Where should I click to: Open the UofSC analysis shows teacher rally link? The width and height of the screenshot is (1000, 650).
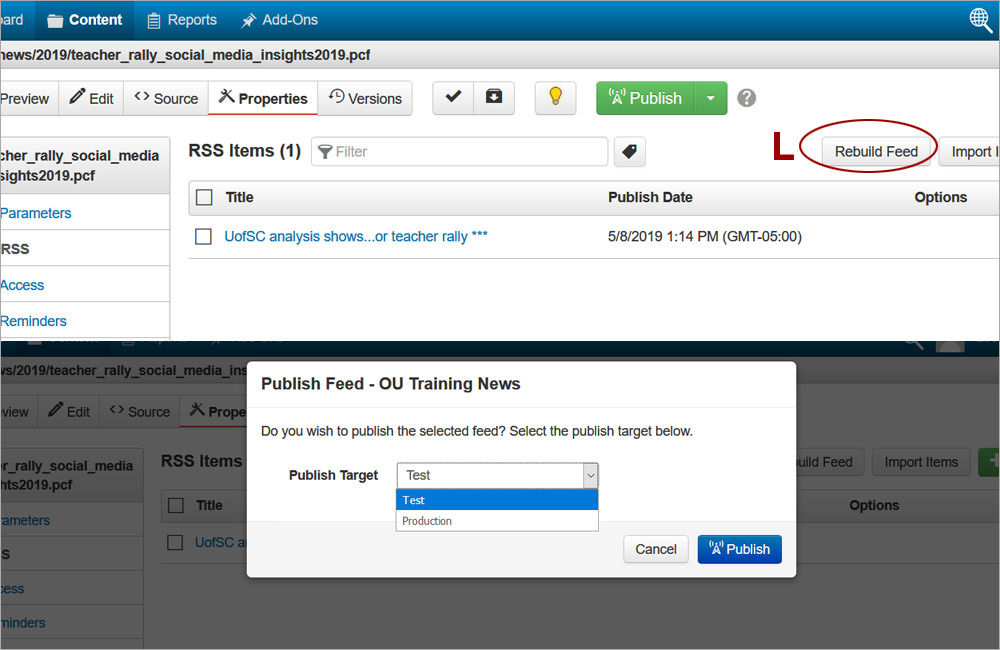pyautogui.click(x=356, y=237)
